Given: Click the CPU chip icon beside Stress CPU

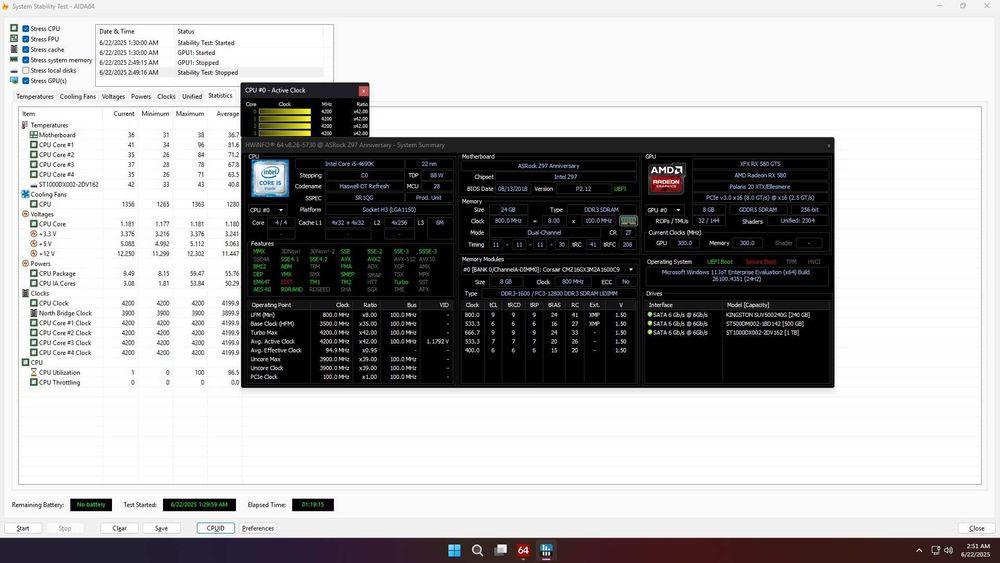Looking at the screenshot, I should click(14, 28).
